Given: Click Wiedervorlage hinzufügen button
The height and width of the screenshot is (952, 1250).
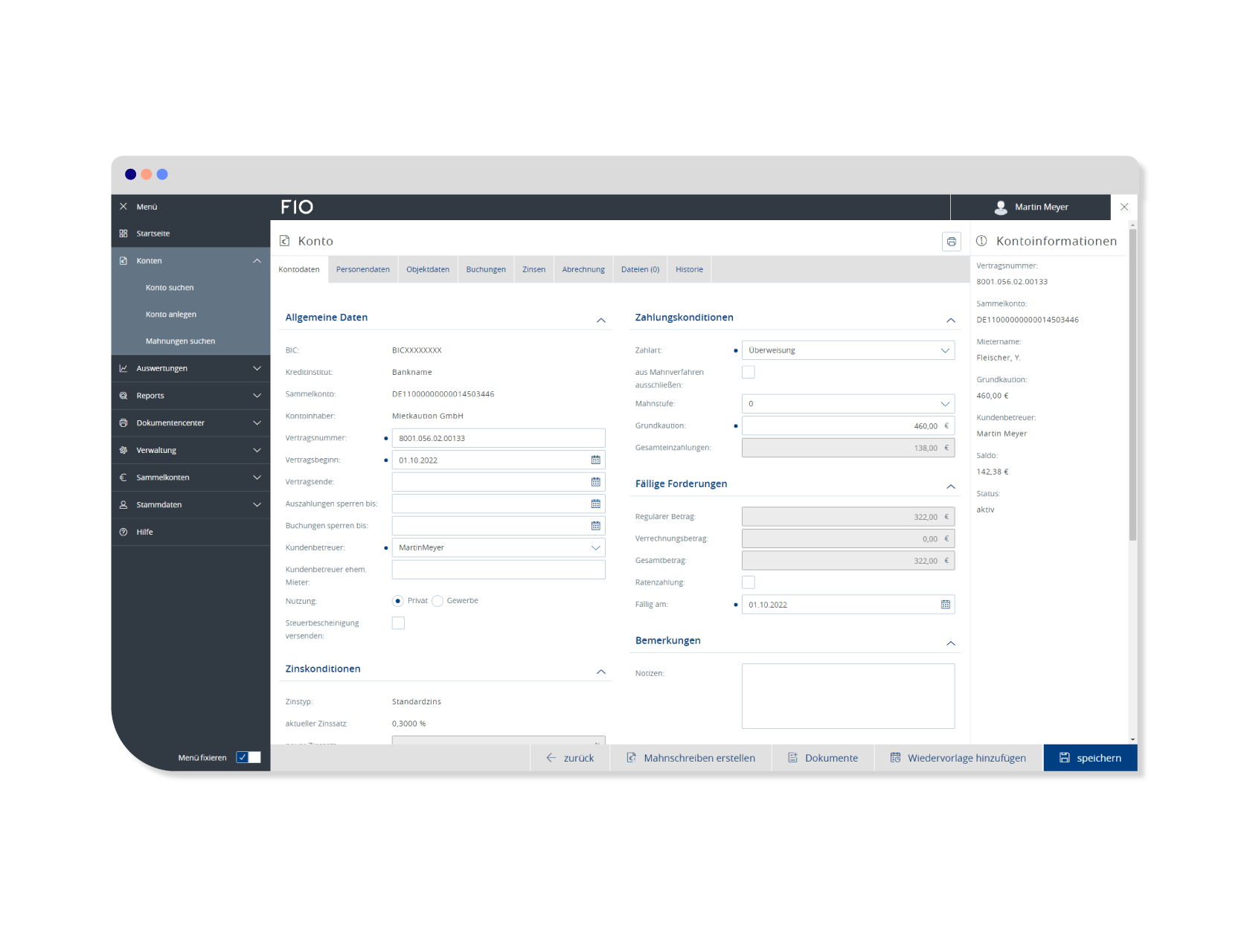Looking at the screenshot, I should (x=958, y=758).
